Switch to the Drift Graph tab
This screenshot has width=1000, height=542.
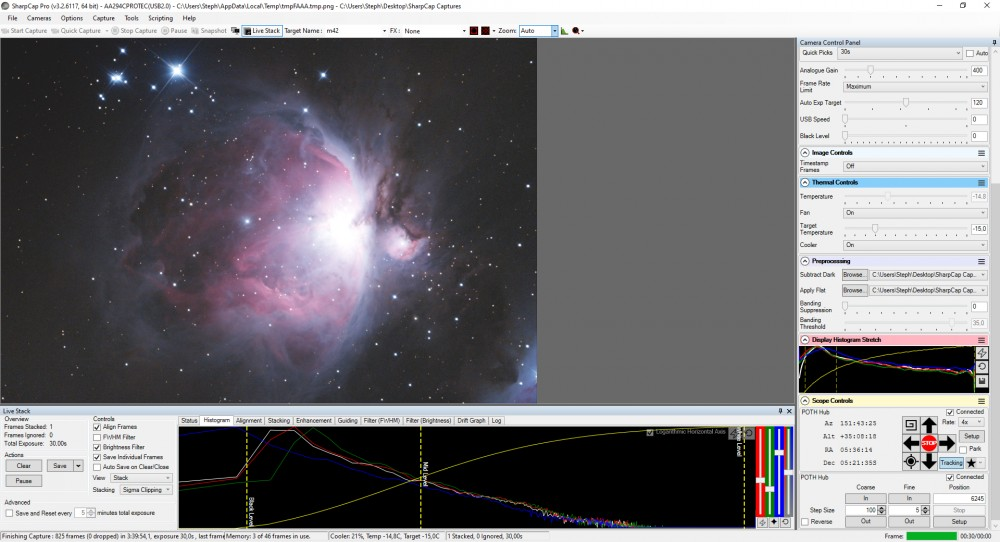pos(470,421)
